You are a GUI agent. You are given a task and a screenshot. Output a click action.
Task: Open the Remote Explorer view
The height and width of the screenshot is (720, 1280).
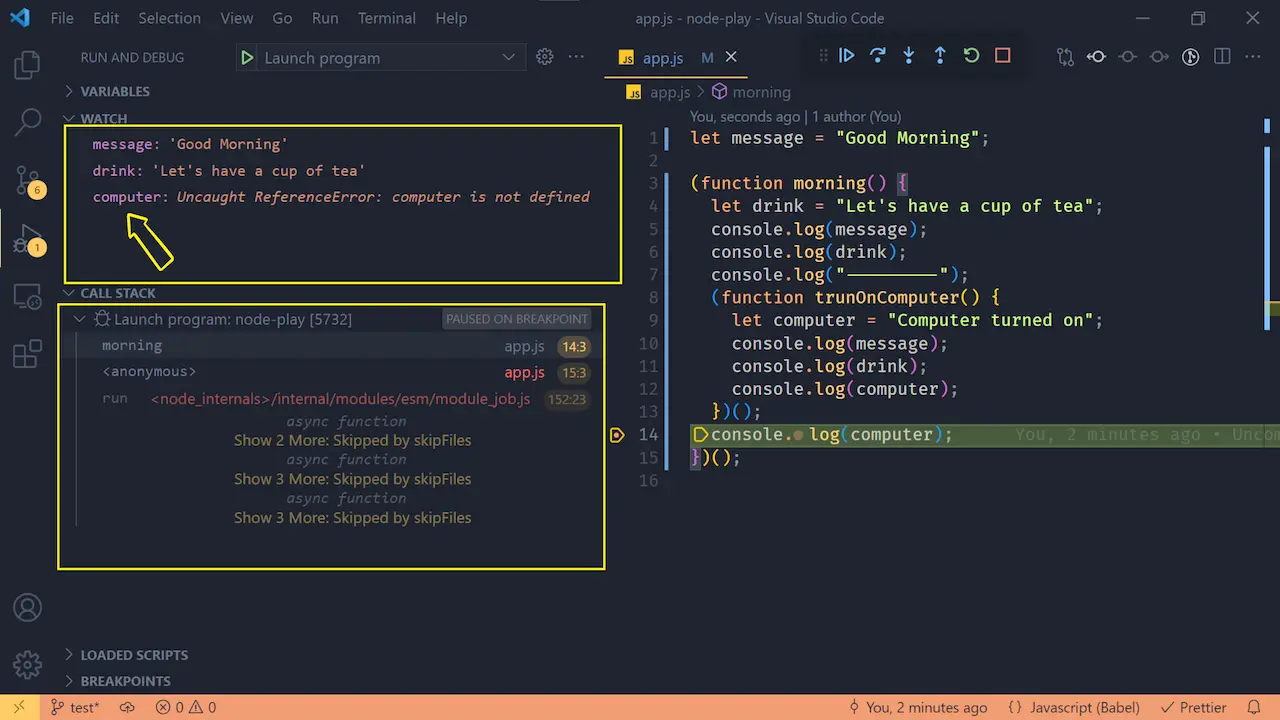[x=28, y=296]
